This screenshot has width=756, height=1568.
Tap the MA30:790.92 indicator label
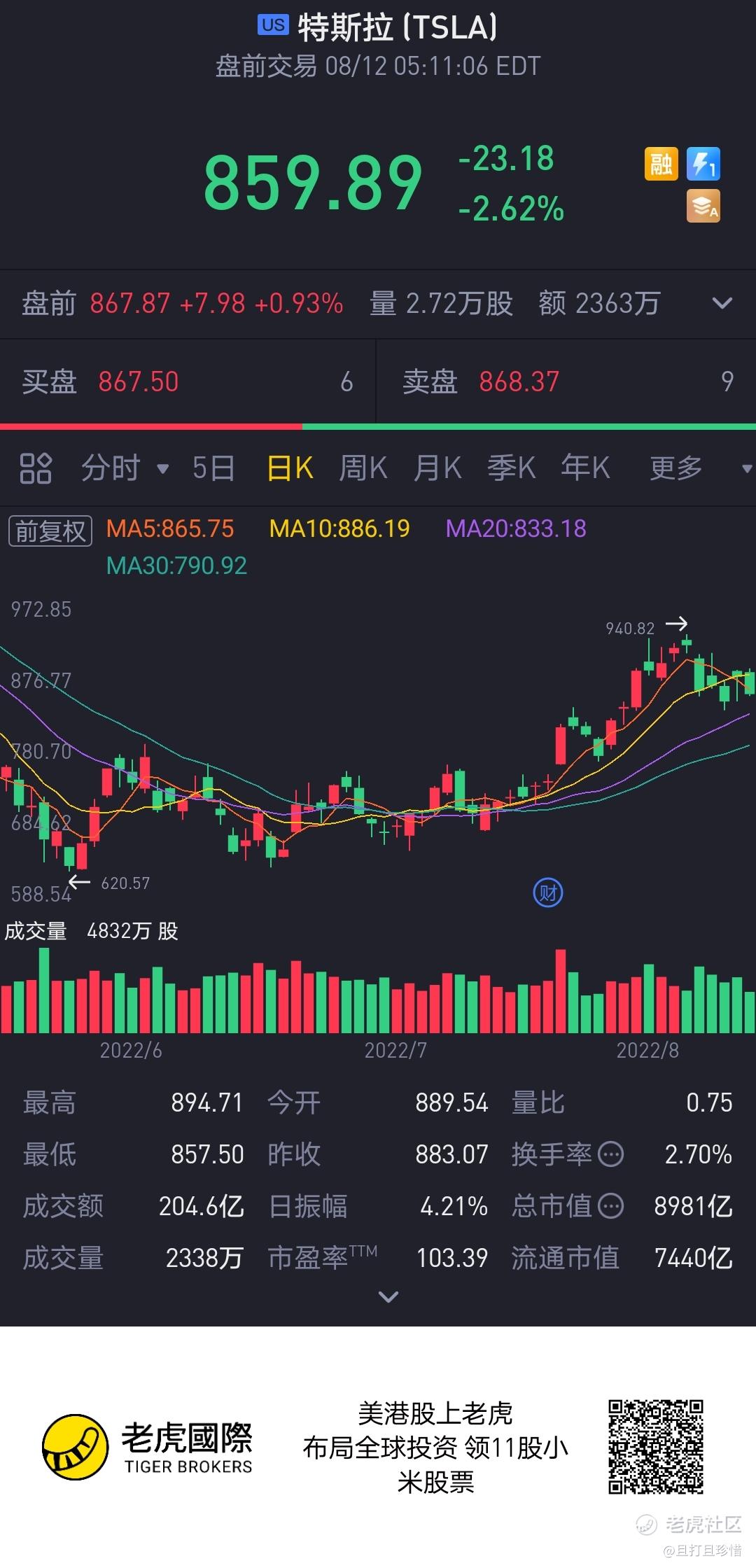click(176, 566)
